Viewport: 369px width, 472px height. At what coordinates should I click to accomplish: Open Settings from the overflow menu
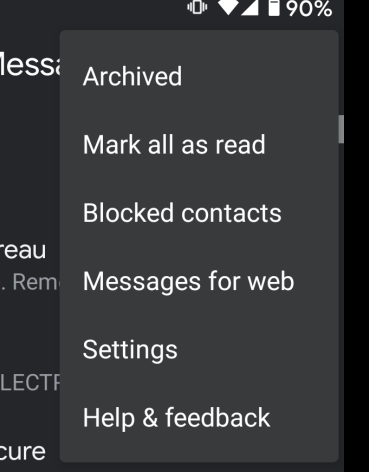[199, 349]
